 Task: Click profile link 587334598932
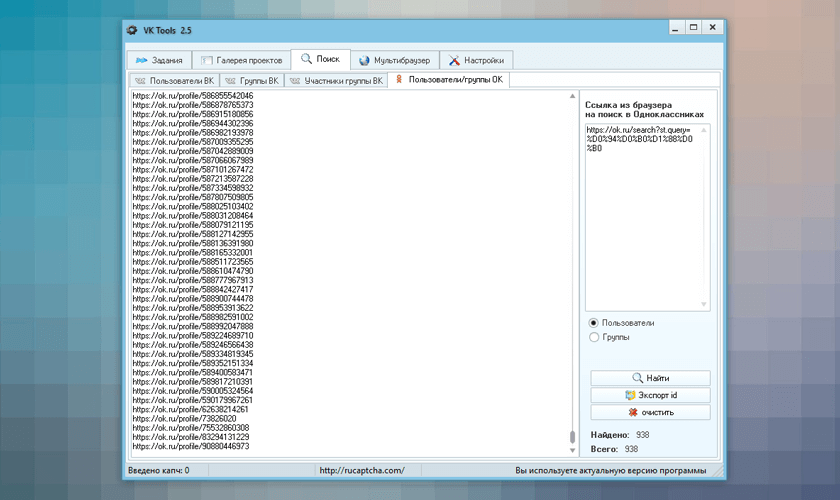tap(193, 188)
